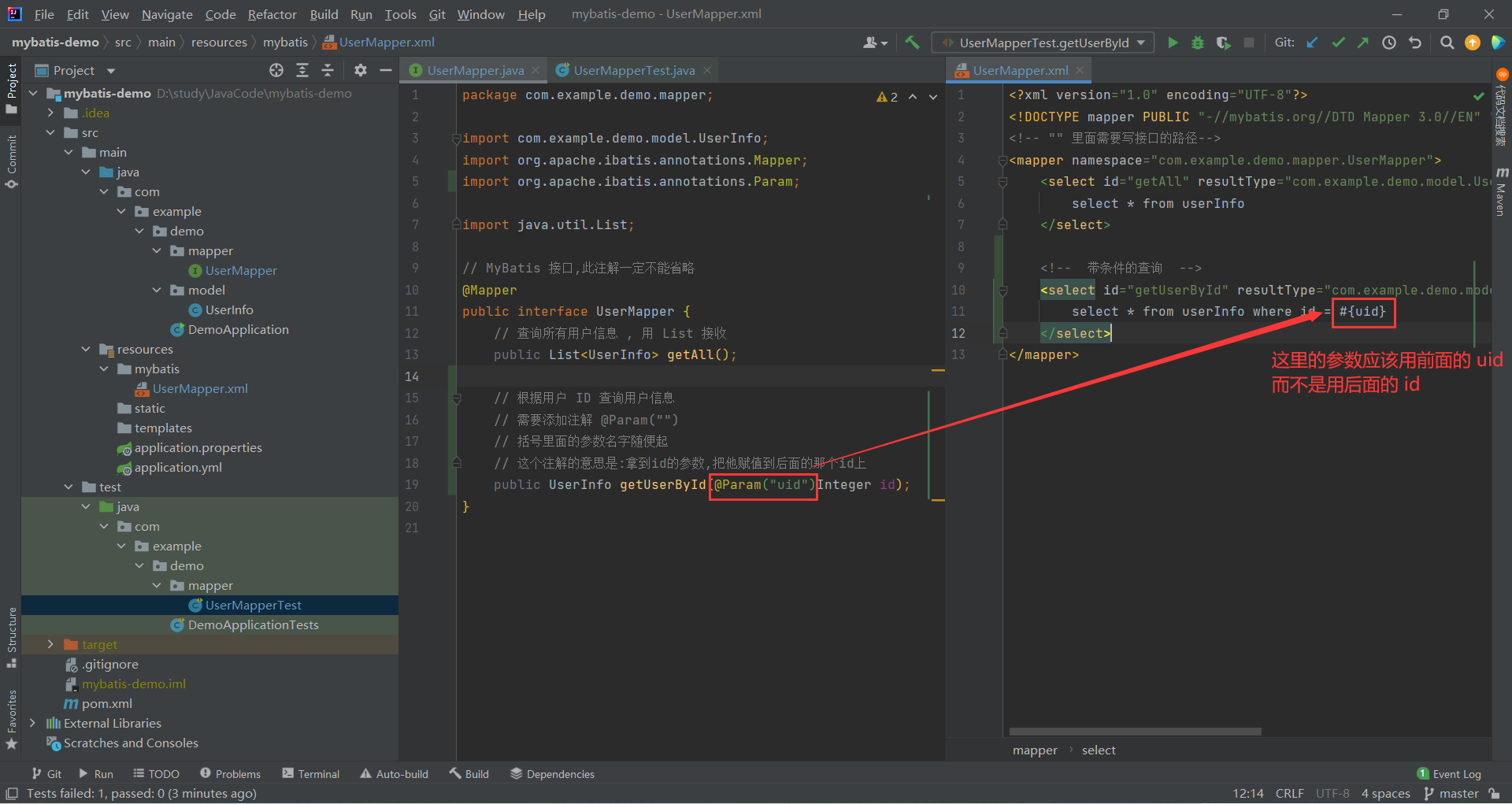
Task: Click the resources breadcrumb in navigation bar
Action: (219, 42)
